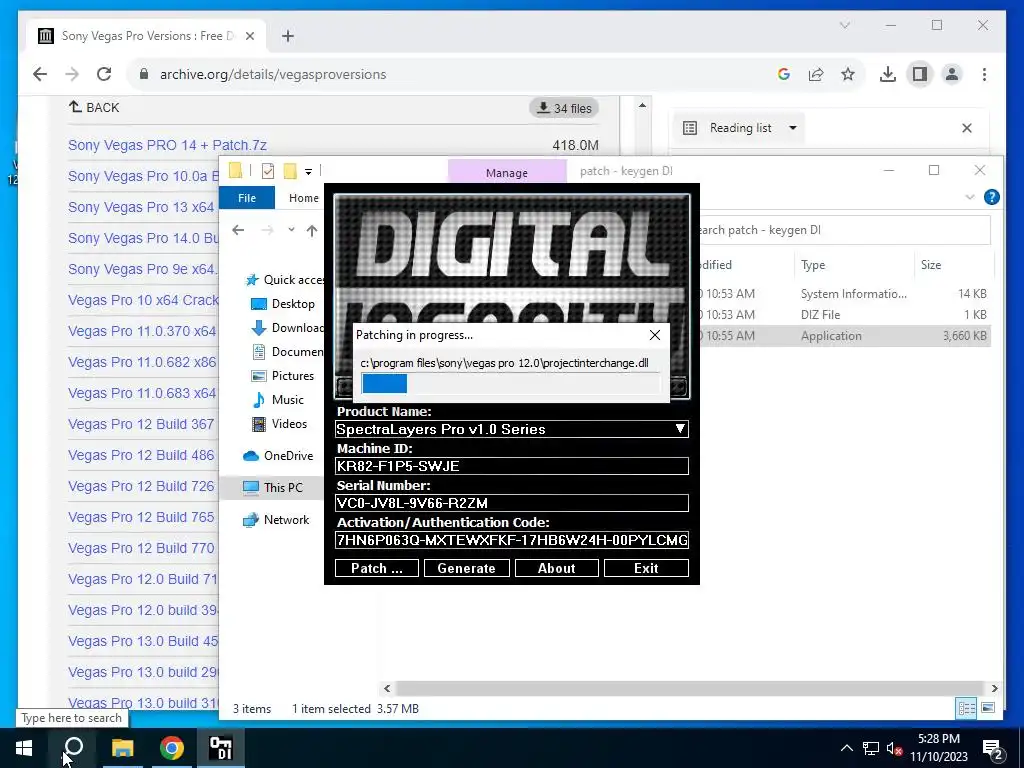Viewport: 1024px width, 768px height.
Task: Open Explorer help question mark icon
Action: [x=991, y=197]
